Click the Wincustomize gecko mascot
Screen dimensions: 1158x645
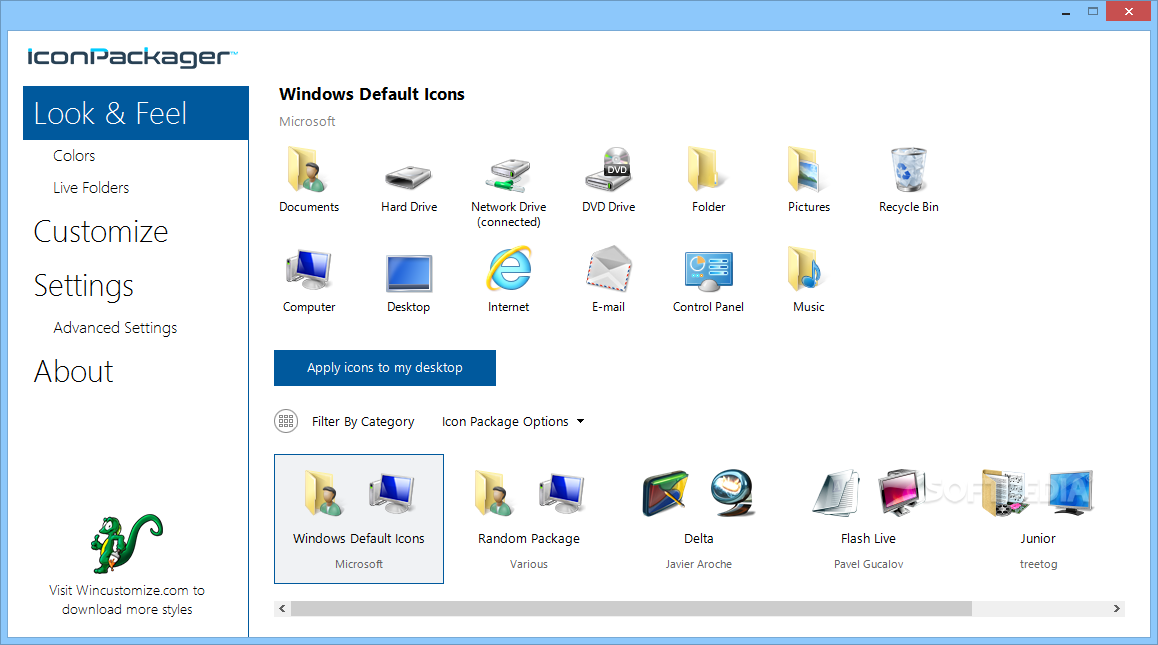click(126, 543)
